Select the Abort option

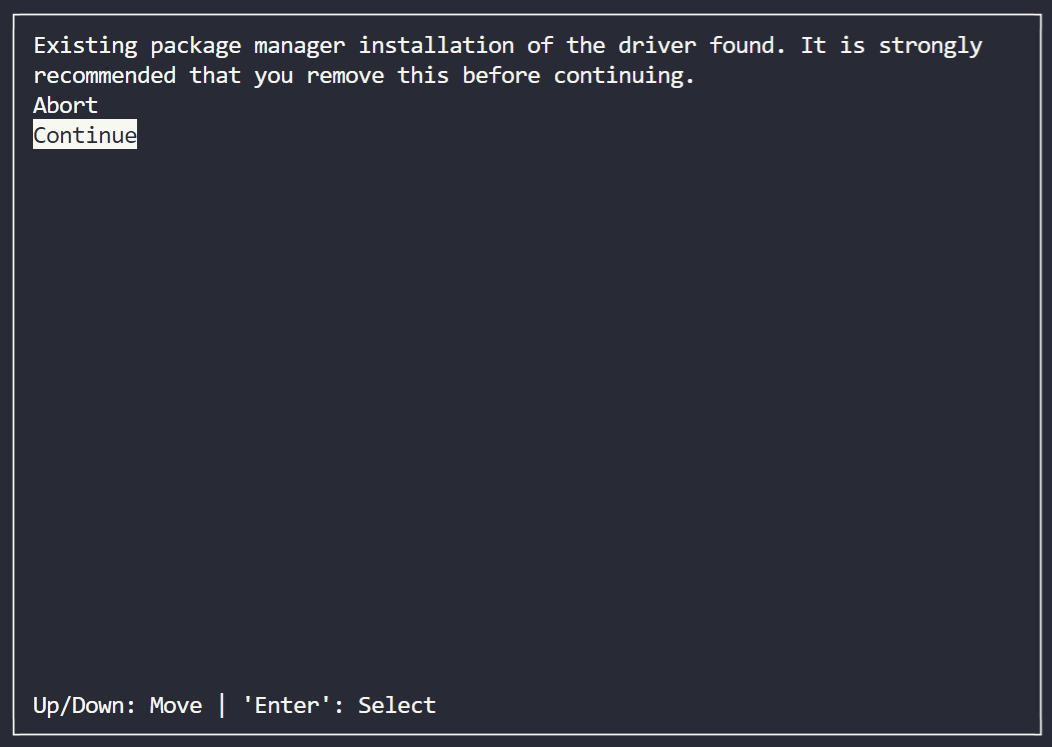[x=65, y=105]
